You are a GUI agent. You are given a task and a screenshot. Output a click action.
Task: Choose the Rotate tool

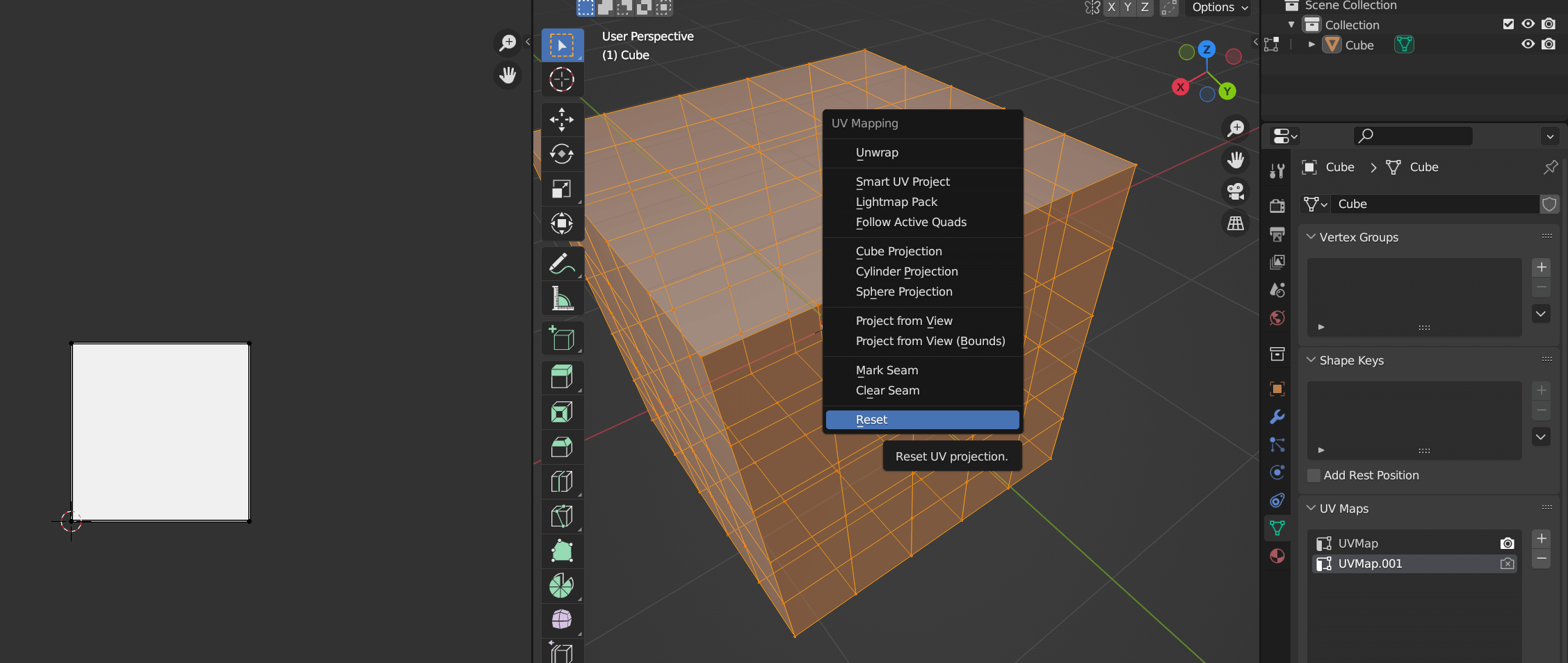pyautogui.click(x=562, y=154)
